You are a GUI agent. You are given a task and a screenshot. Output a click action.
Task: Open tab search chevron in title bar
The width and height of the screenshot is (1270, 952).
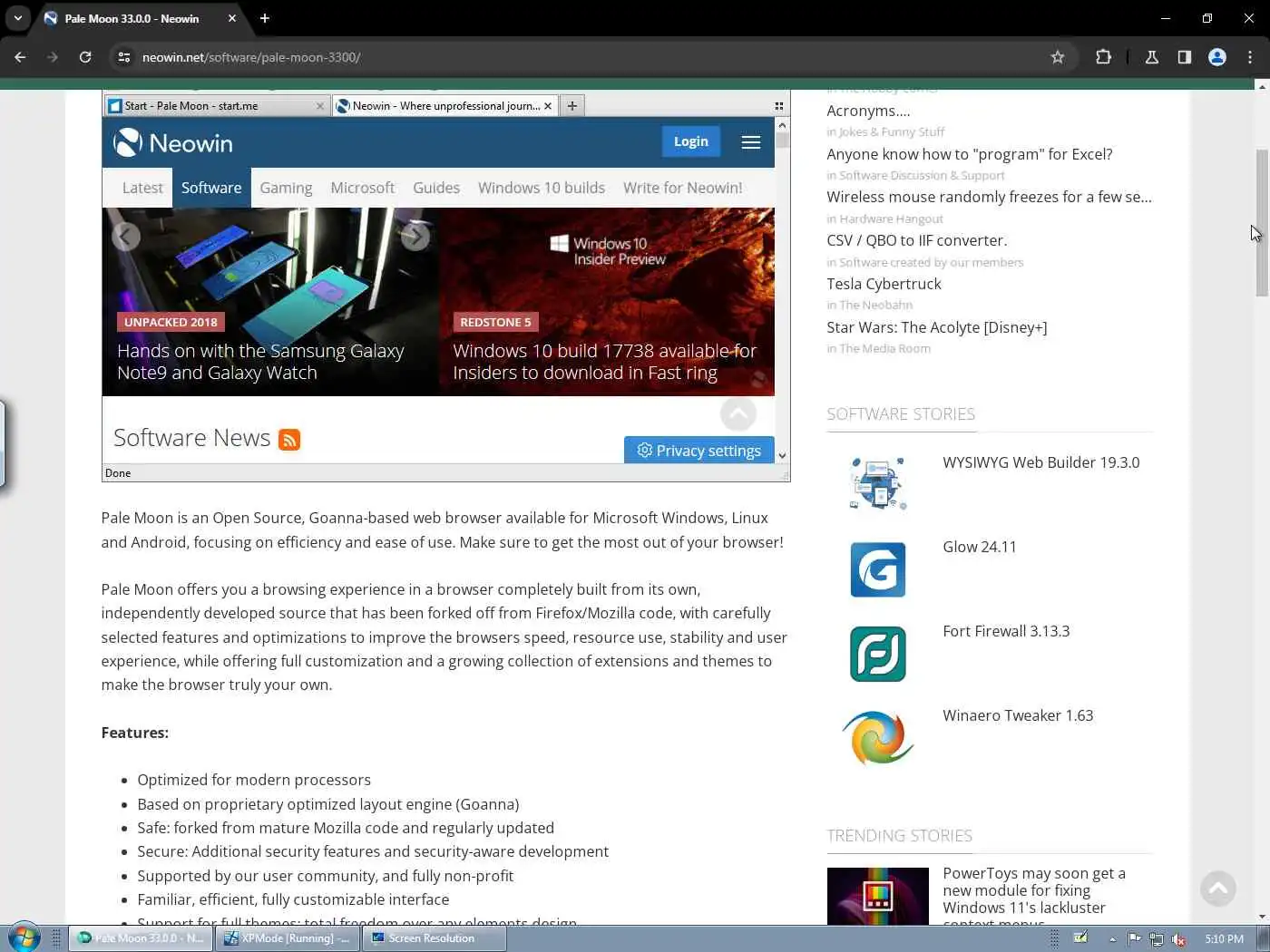click(17, 18)
